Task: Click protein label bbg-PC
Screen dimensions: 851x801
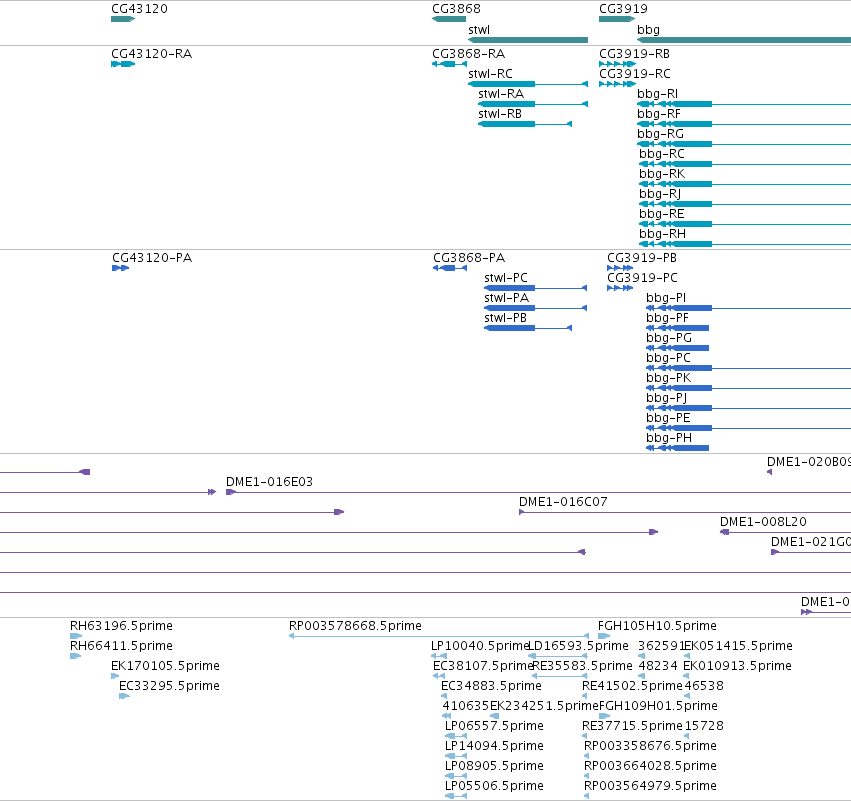Action: 668,358
